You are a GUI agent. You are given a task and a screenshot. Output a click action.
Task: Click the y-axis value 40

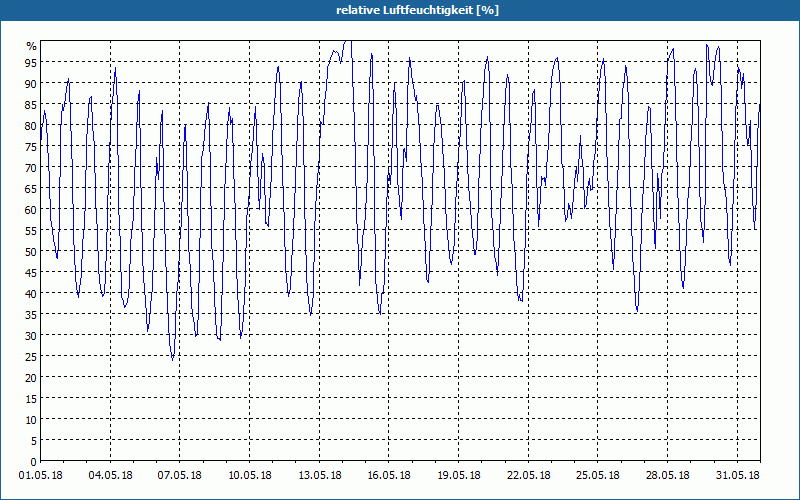(x=31, y=293)
